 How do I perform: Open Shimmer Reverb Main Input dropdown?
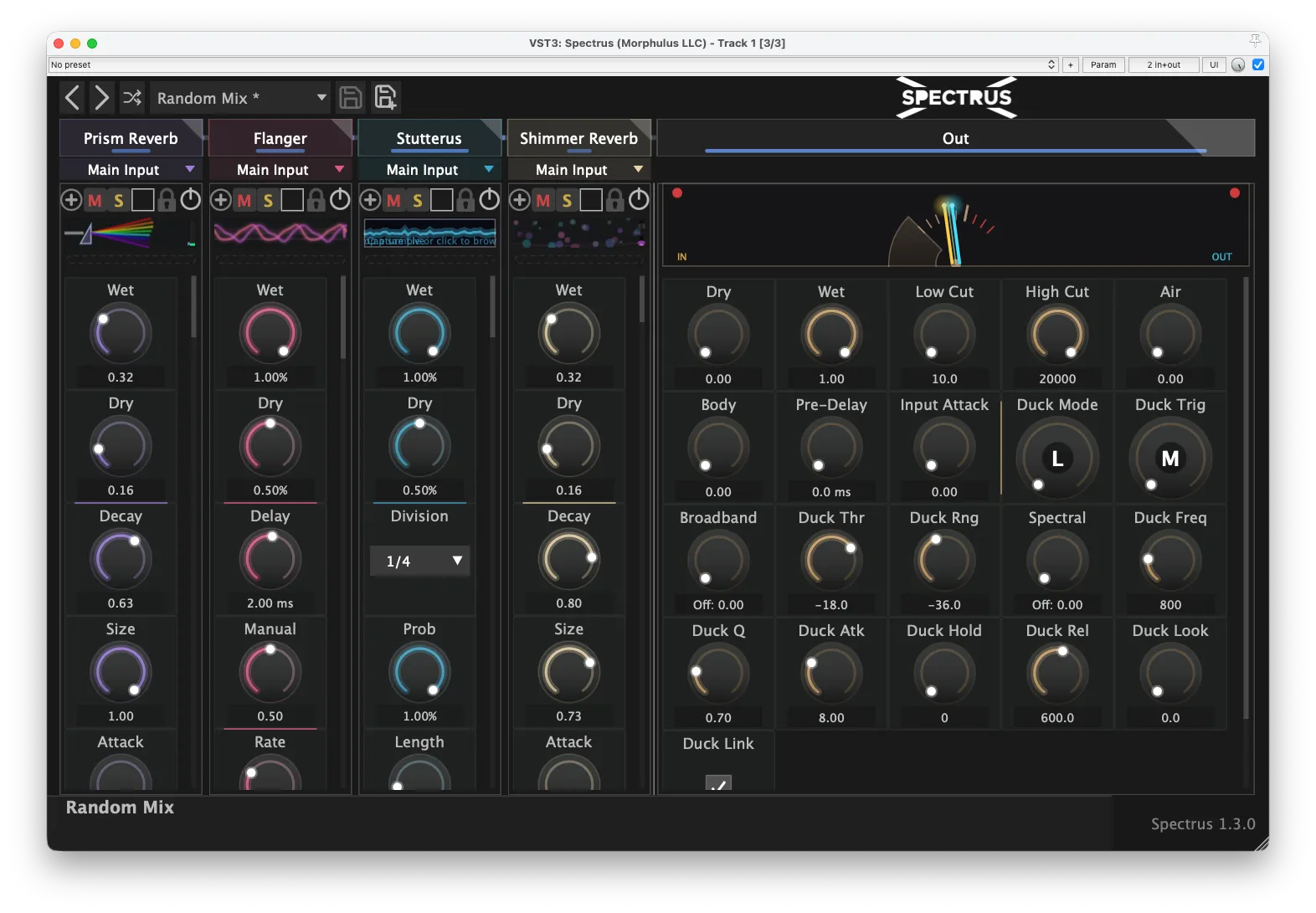[x=578, y=169]
